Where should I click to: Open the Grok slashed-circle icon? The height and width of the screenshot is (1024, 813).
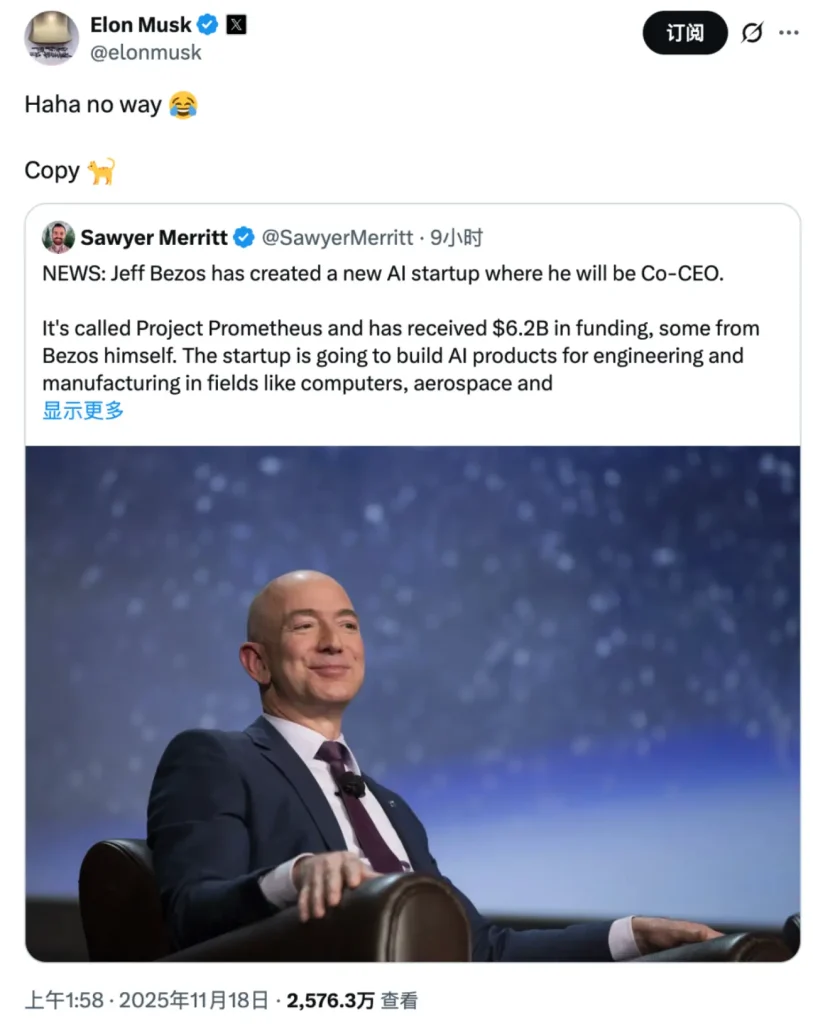(x=752, y=33)
